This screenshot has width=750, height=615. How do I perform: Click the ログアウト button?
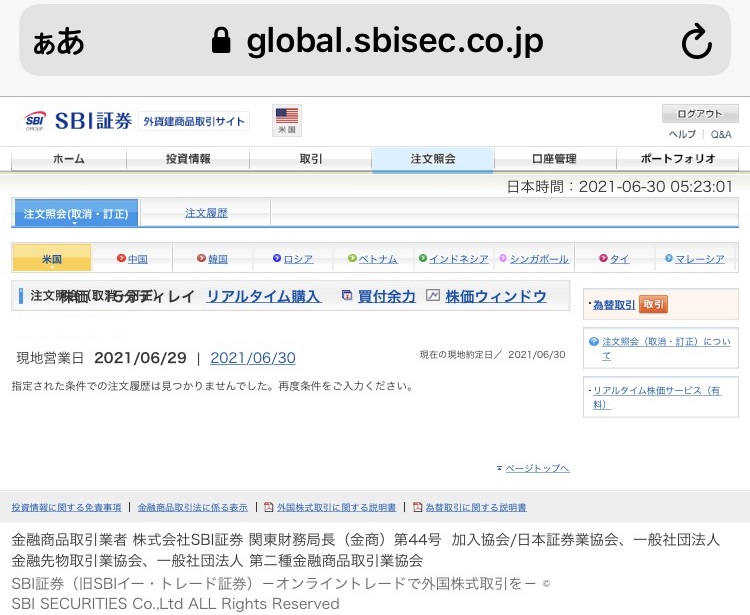point(700,114)
